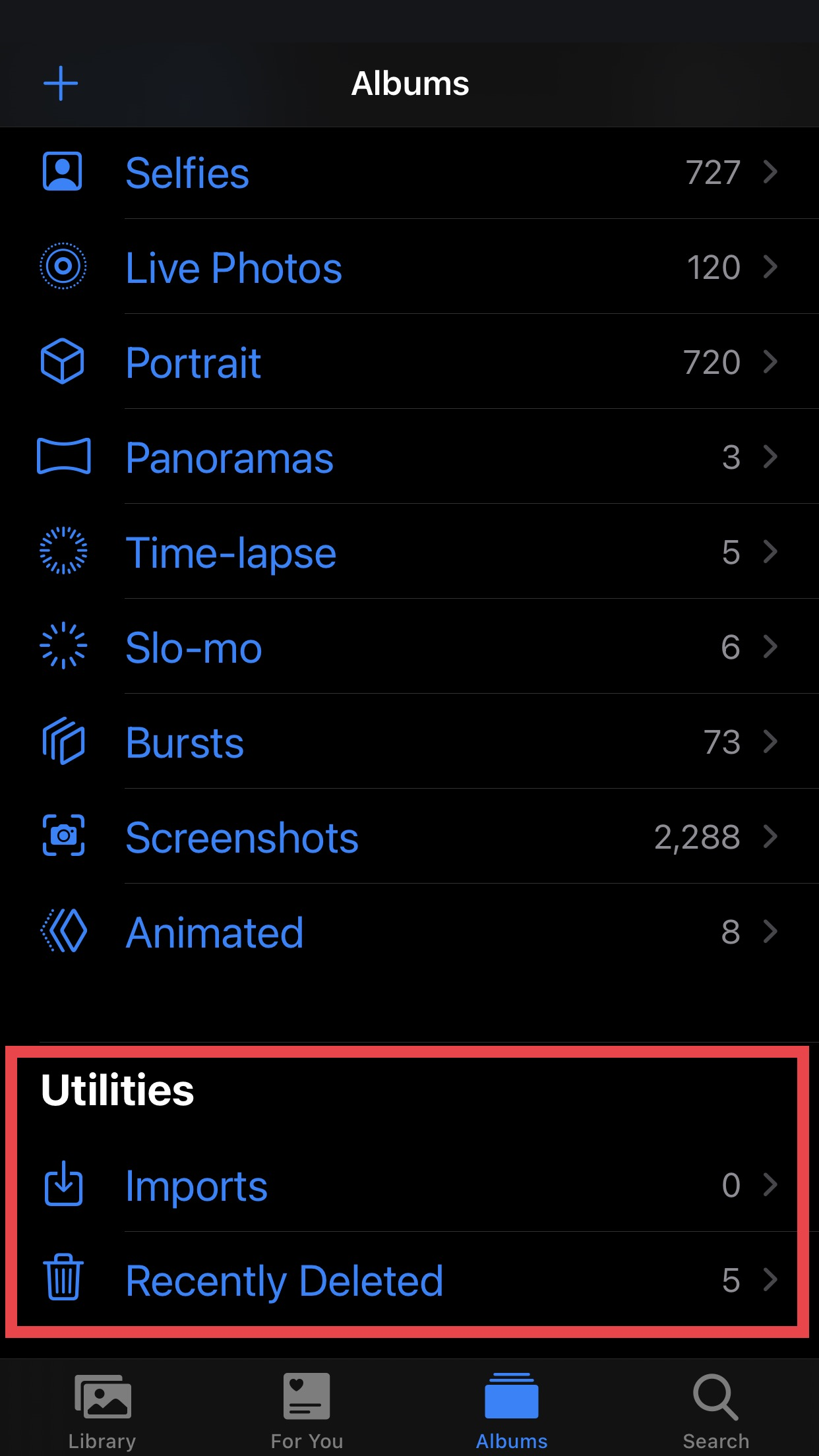Tap the plus icon to add album

(61, 84)
